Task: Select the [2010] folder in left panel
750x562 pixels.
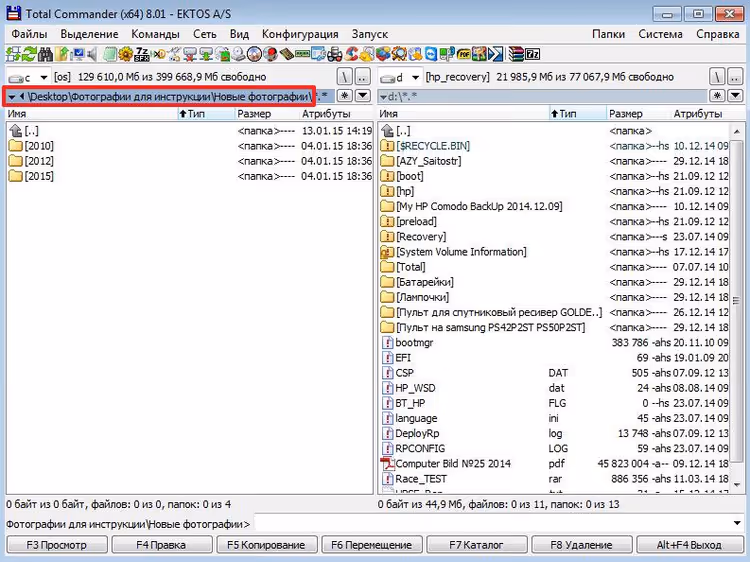Action: click(x=31, y=145)
